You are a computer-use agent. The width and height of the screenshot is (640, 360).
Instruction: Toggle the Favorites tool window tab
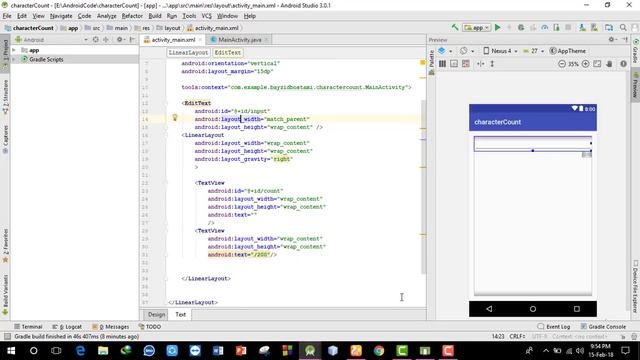[5, 246]
